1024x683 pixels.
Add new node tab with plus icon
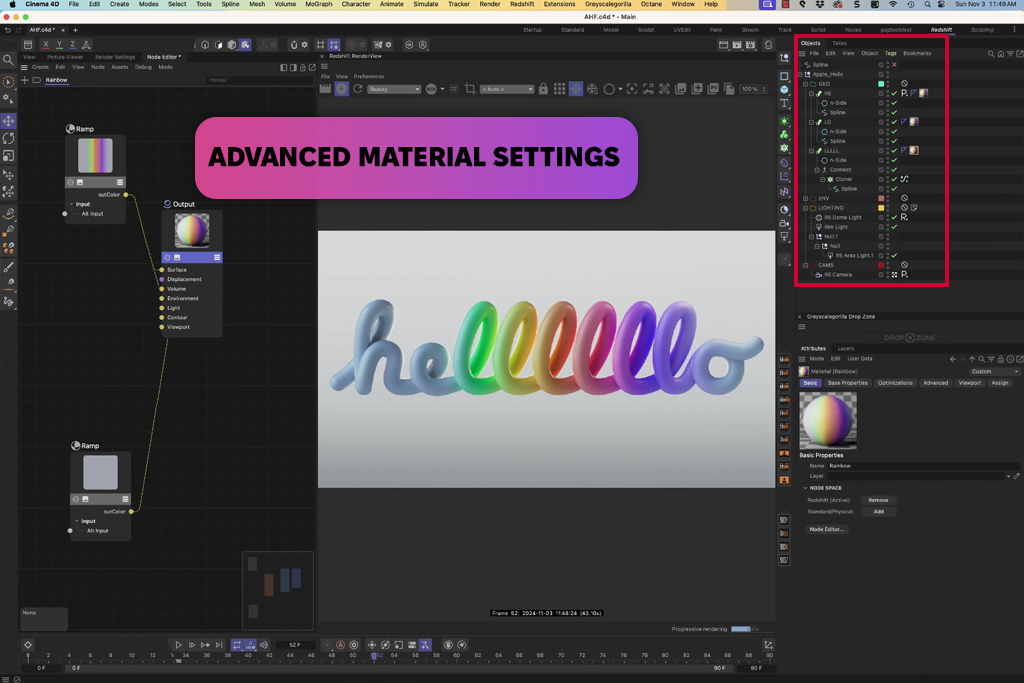coord(25,80)
